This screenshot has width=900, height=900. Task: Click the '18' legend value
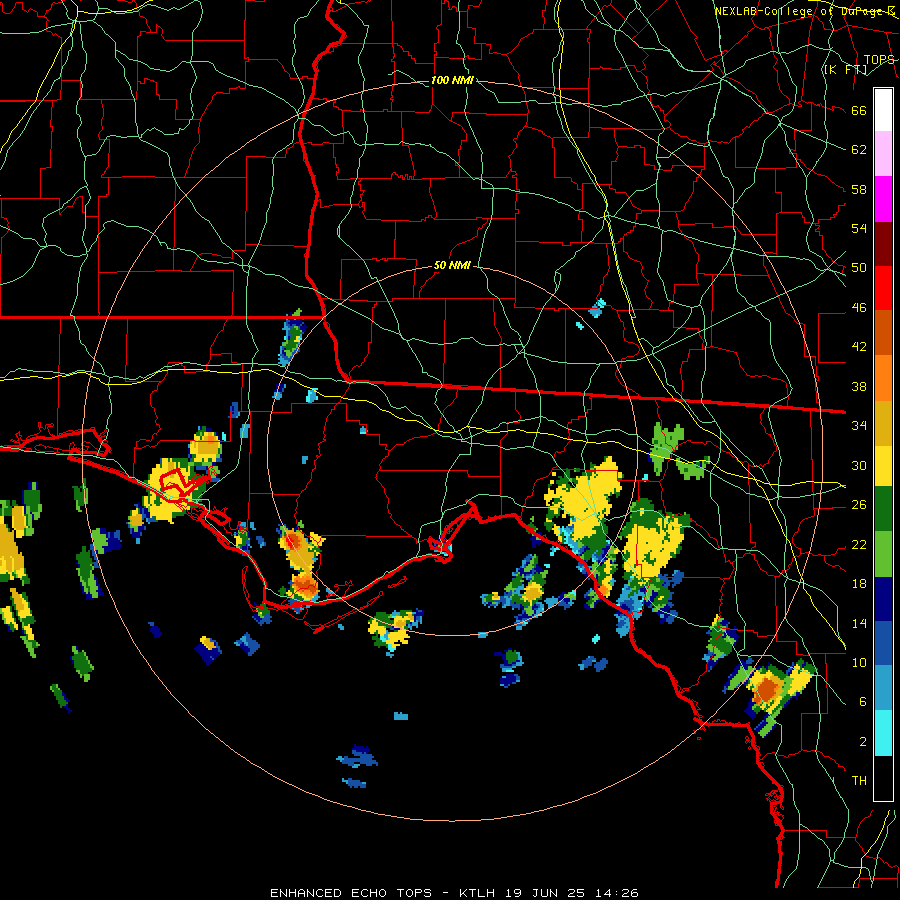coord(859,584)
